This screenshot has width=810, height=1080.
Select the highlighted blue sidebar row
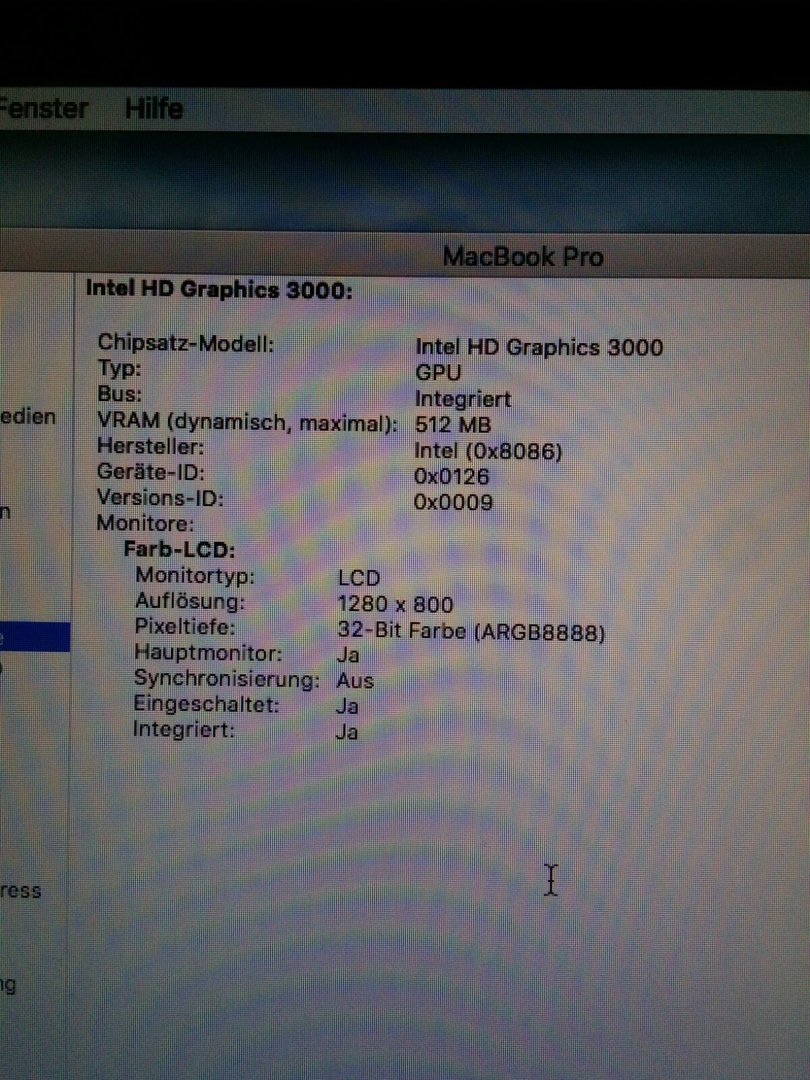(x=34, y=636)
